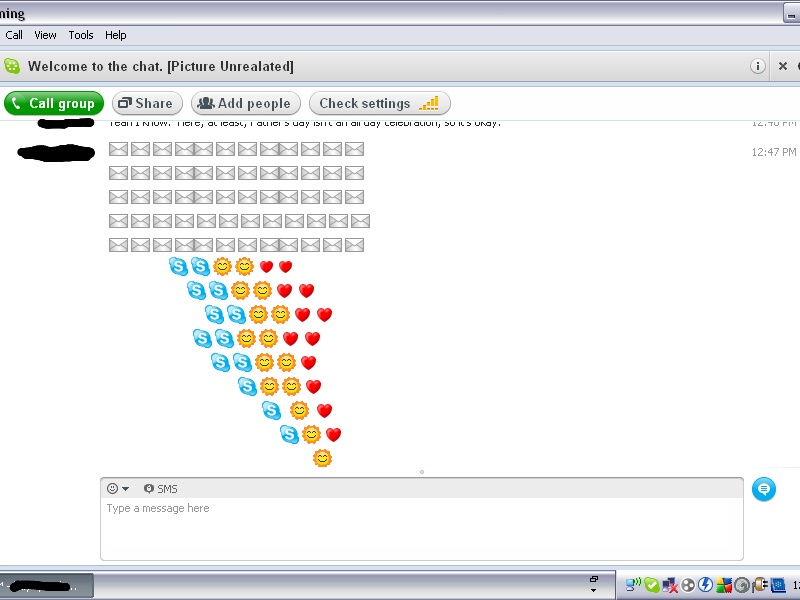Open Check settings for call quality

[380, 104]
